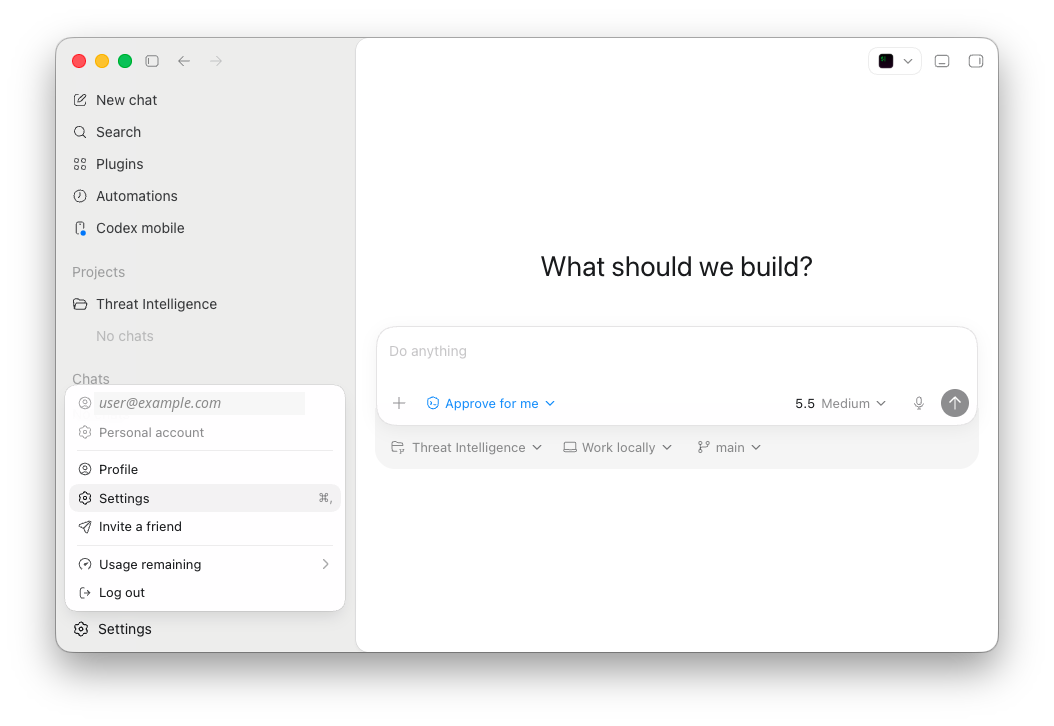
Task: Toggle the bottom panel icon
Action: [942, 61]
